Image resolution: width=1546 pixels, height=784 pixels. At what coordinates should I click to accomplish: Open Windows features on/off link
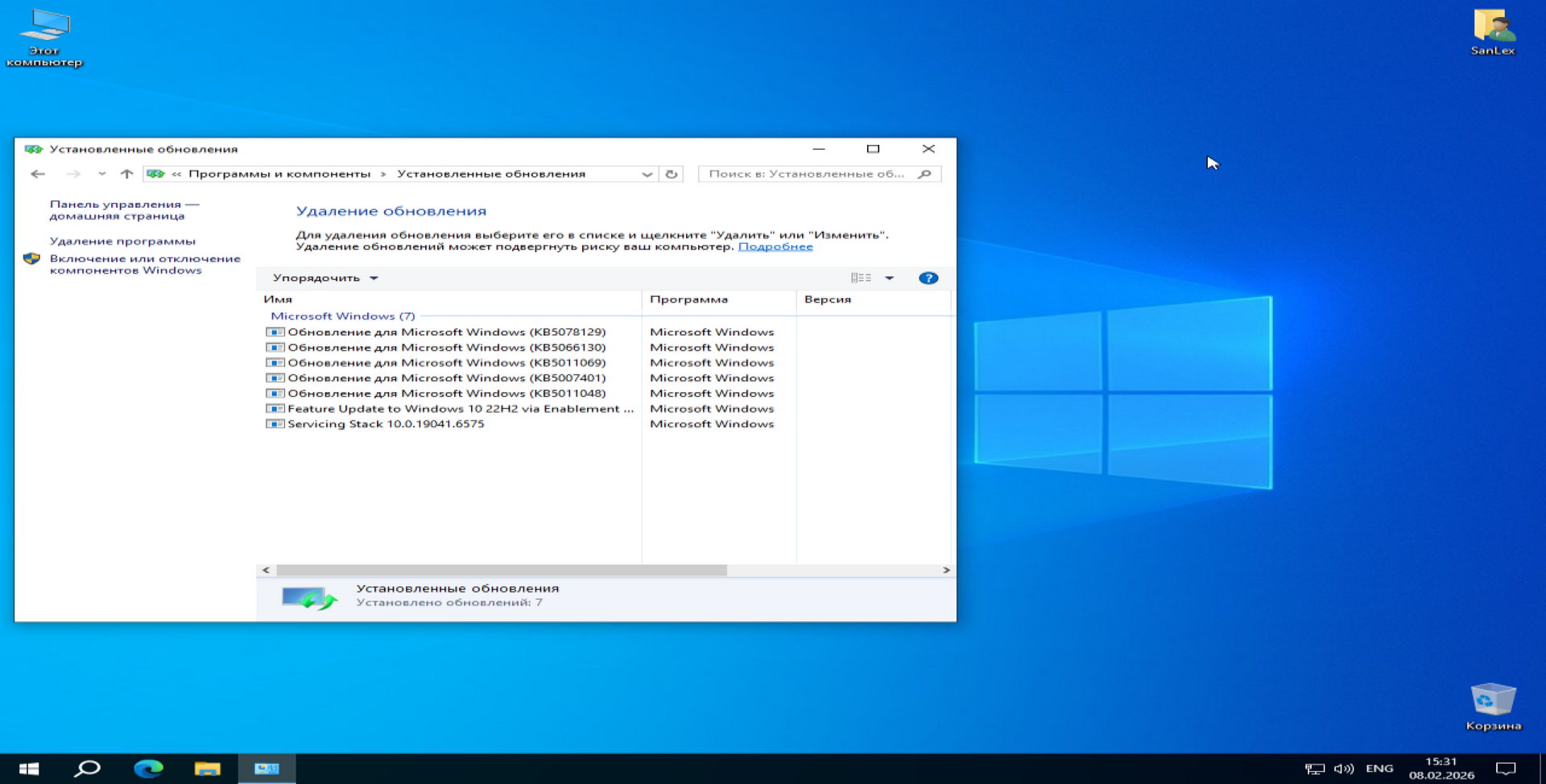point(145,264)
